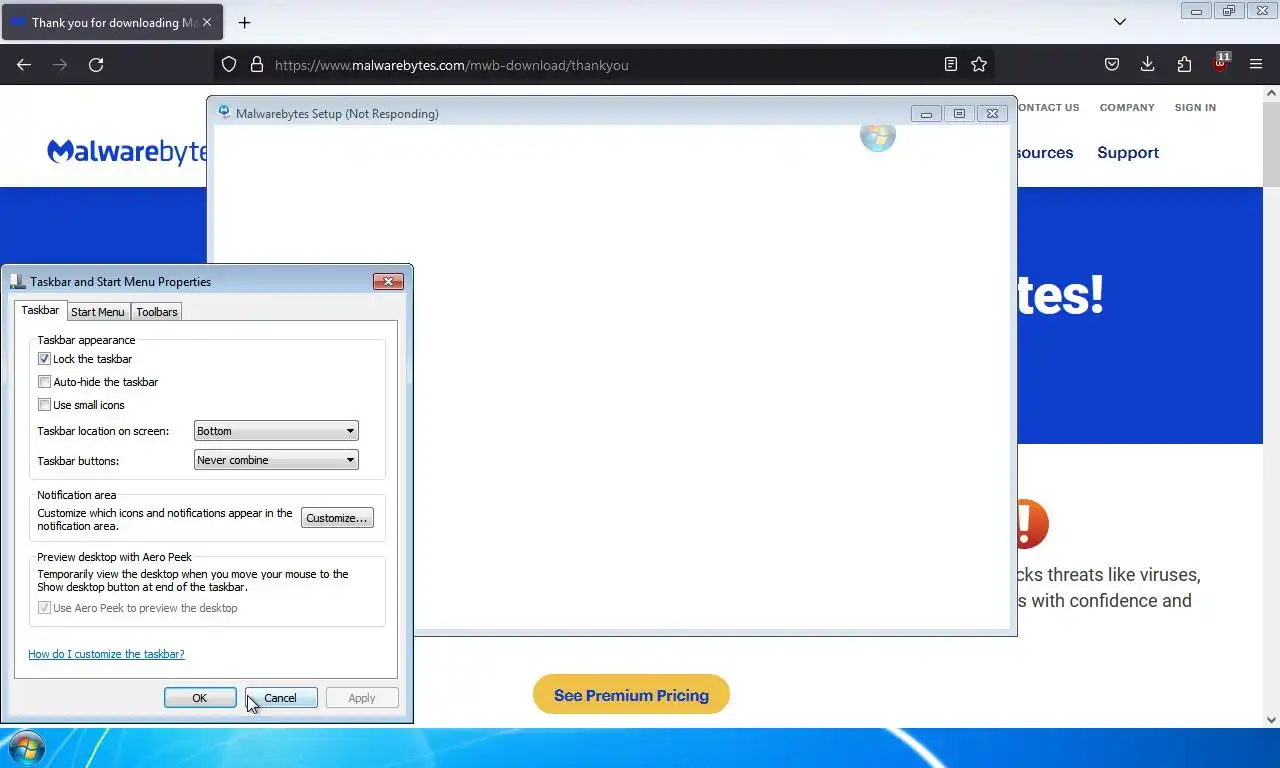
Task: Click the uBlock Origin extension icon
Action: click(x=1220, y=64)
